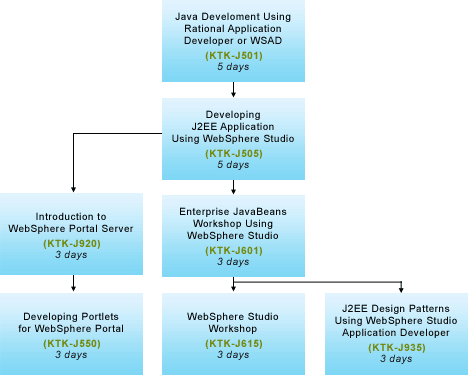
Task: Click the WebSphere Studio Workshop title text
Action: (x=233, y=323)
